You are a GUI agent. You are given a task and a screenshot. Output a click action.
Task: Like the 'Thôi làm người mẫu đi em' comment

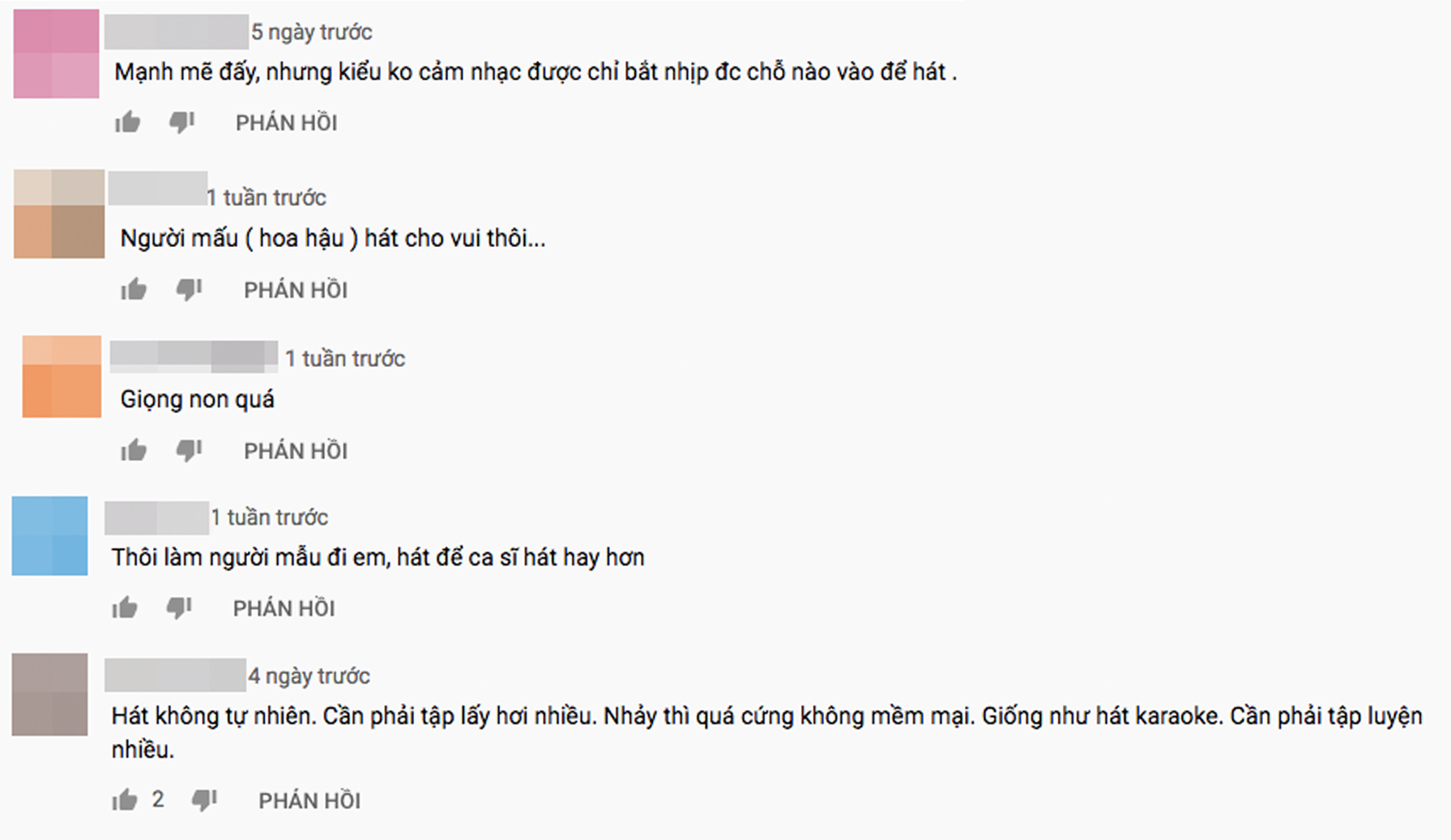tap(125, 608)
